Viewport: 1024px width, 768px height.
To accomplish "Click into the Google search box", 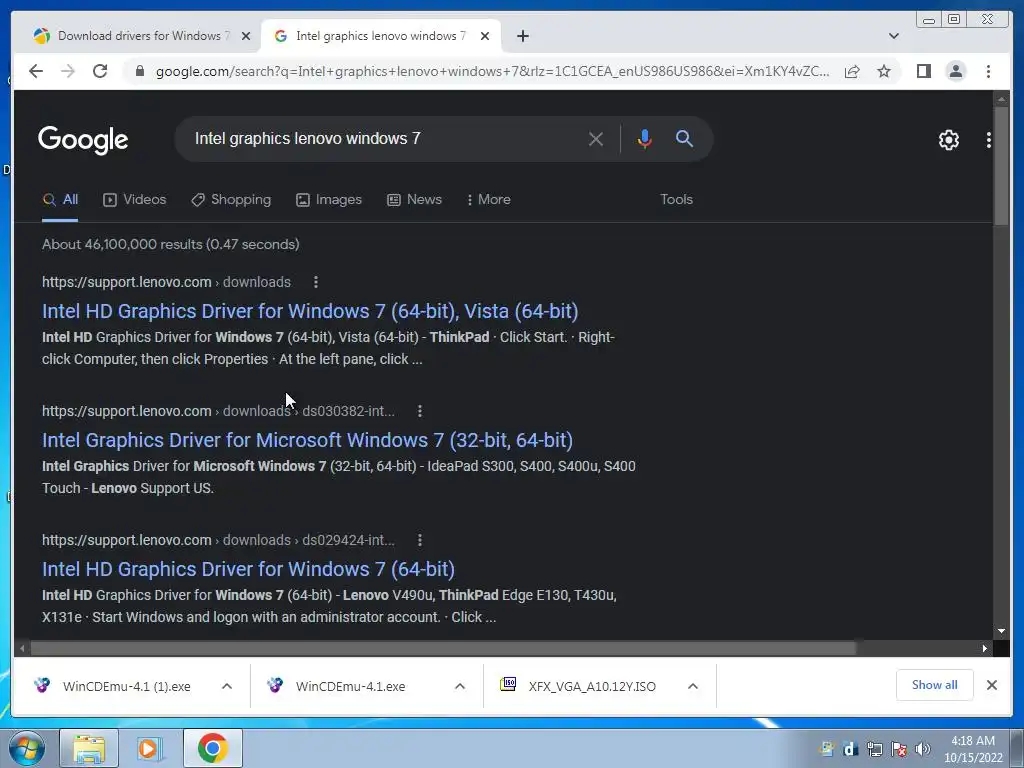I will click(x=385, y=138).
